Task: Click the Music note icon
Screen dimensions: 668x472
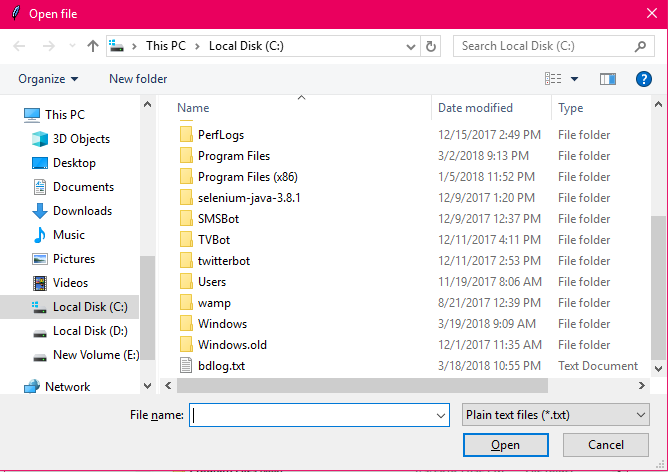Action: (x=40, y=235)
